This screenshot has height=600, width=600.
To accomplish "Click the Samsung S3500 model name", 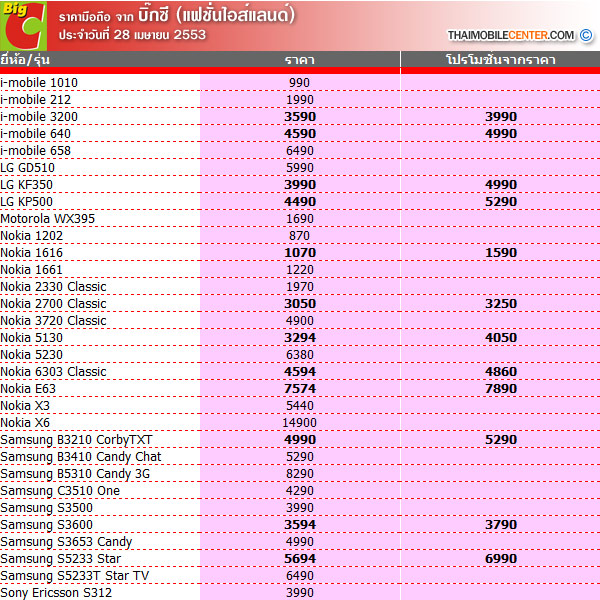I will click(46, 508).
